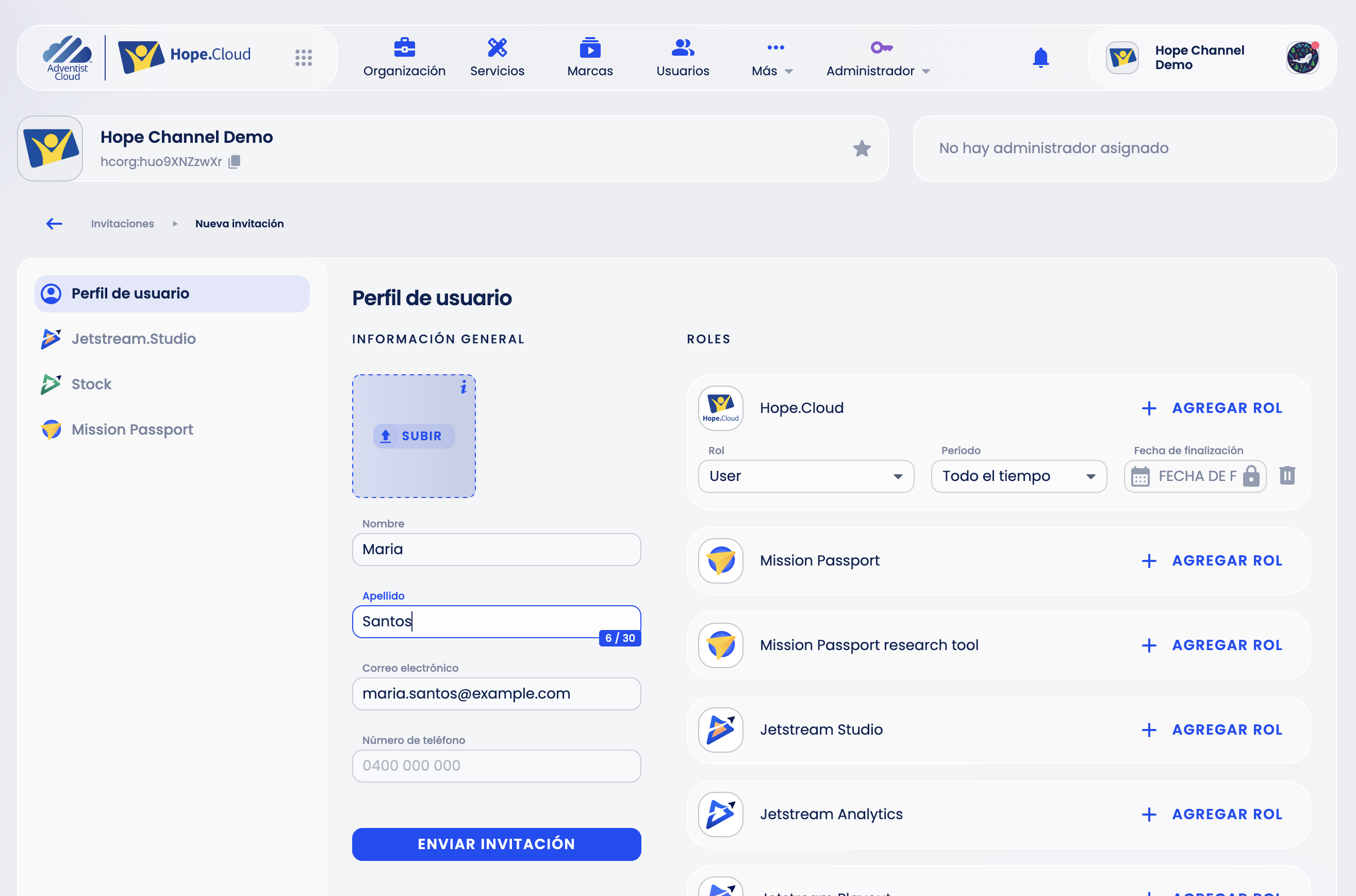The width and height of the screenshot is (1356, 896).
Task: Switch to Mission Passport sidebar section
Action: (x=172, y=430)
